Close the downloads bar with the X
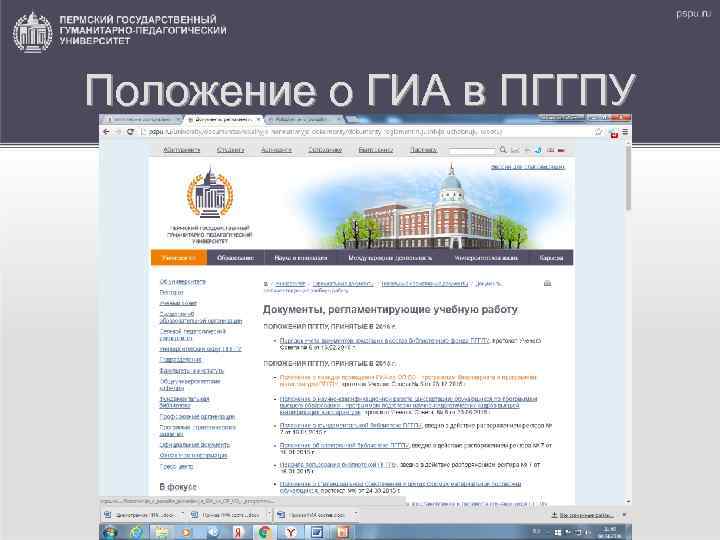Screen dimensions: 720x540 pos(624,515)
